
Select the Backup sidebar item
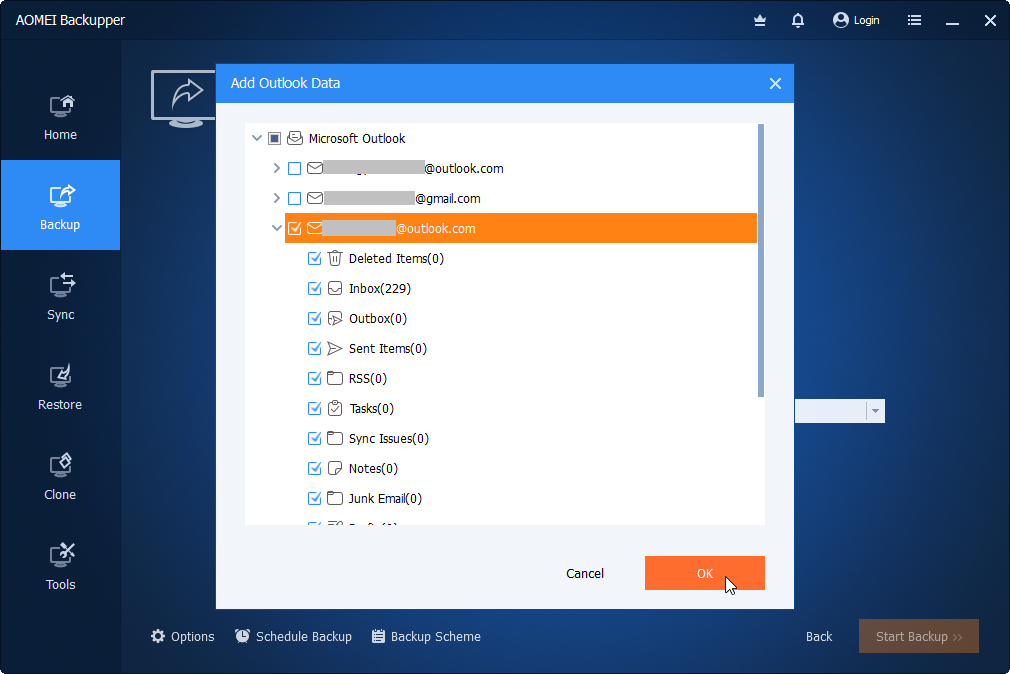[60, 206]
